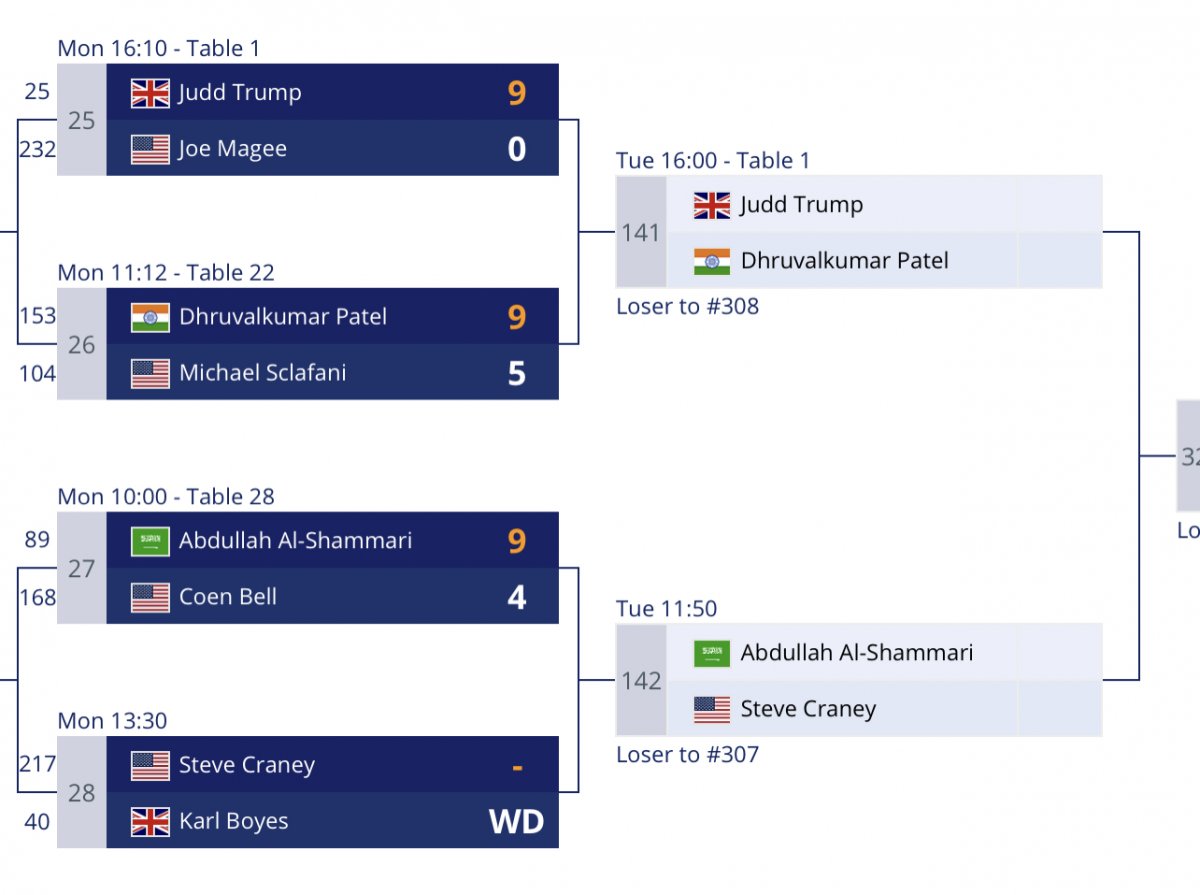Click India flag beside Dhruvalkumar Patel in match 26
The width and height of the screenshot is (1200, 895).
pos(150,317)
